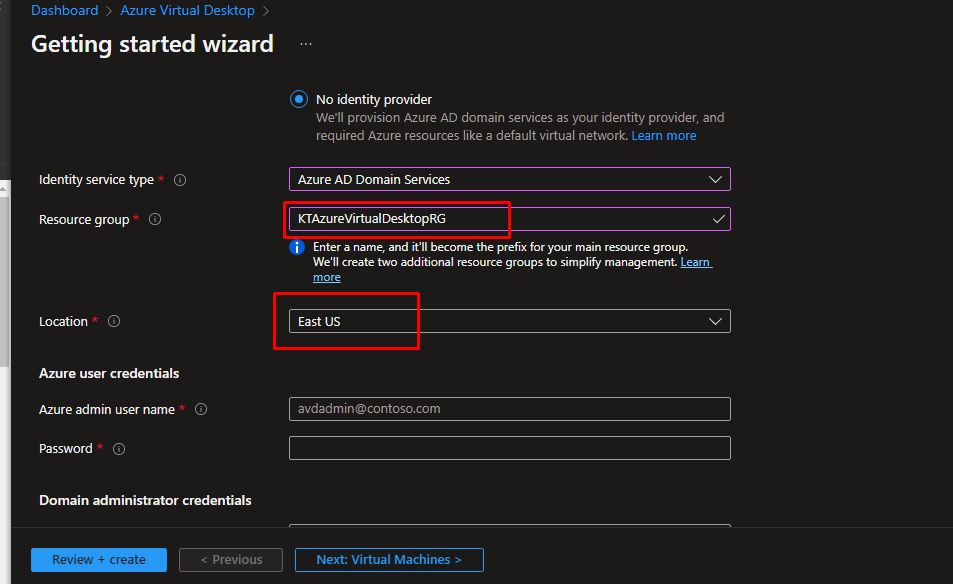Select the No identity provider radio button
The width and height of the screenshot is (953, 584).
click(298, 100)
